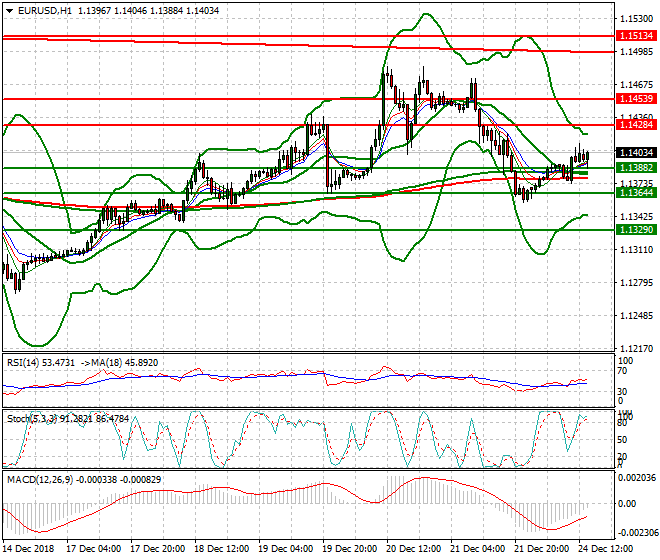This screenshot has height=560, width=660.
Task: Click the 21 Dec 20:00 time label
Action: (541, 549)
